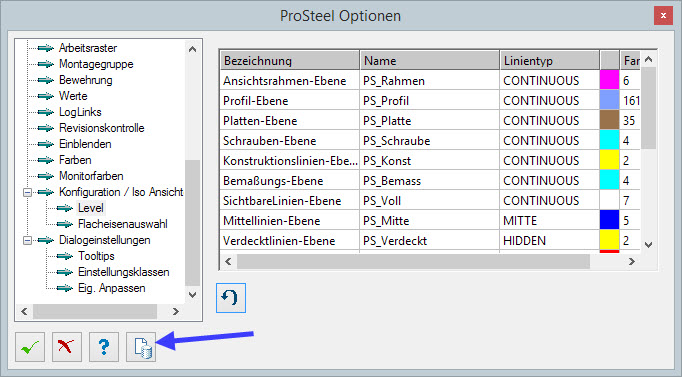The image size is (682, 377).
Task: Collapse the Dialogeinstellungen tree node
Action: tap(27, 240)
